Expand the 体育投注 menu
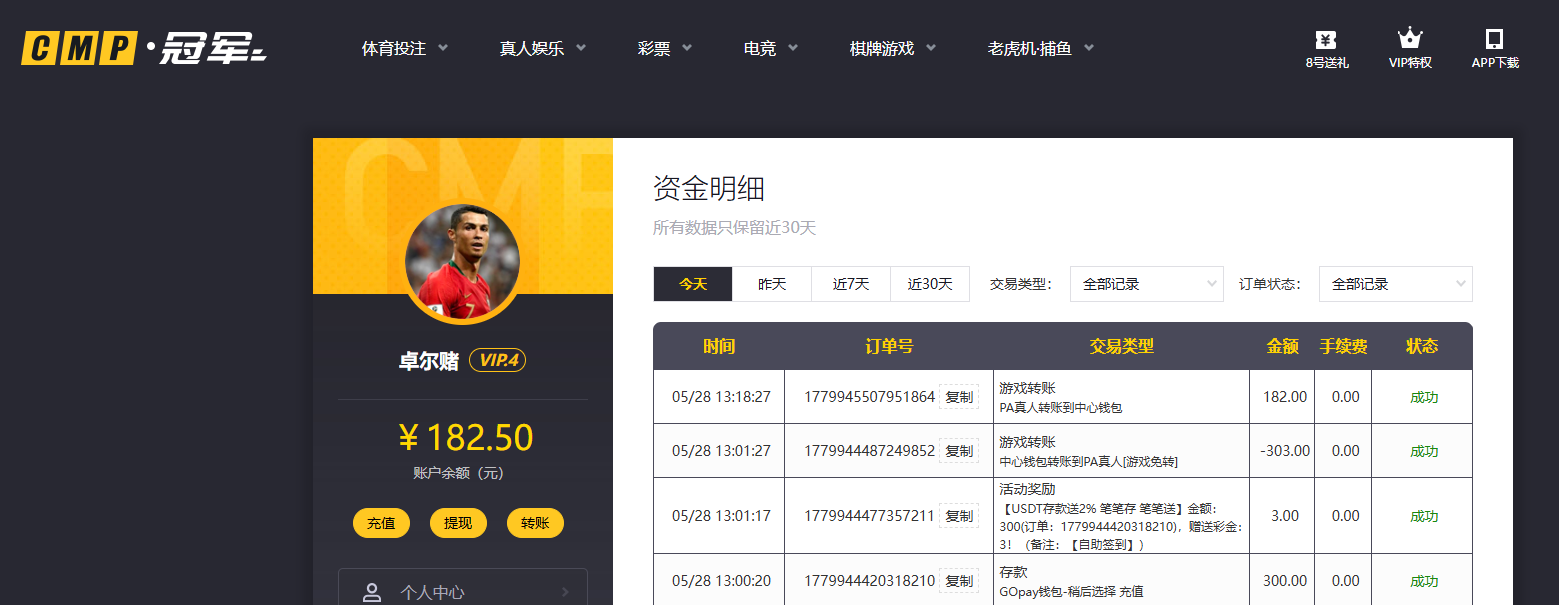This screenshot has width=1559, height=605. [405, 48]
